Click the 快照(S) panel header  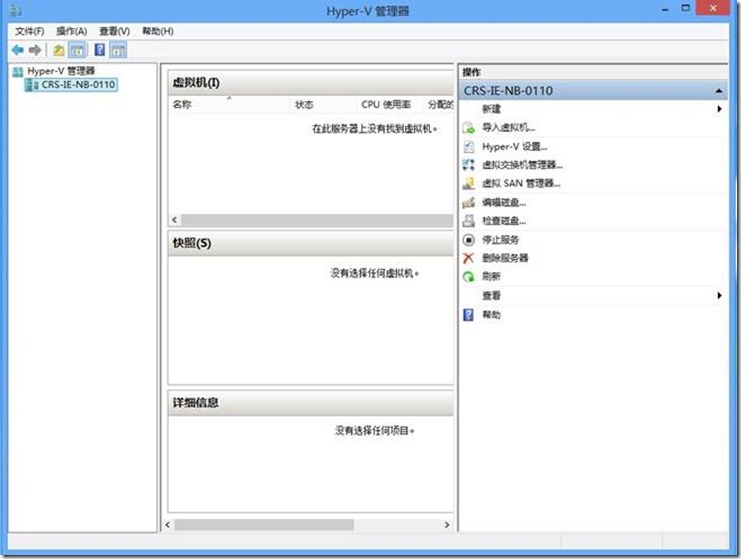310,243
